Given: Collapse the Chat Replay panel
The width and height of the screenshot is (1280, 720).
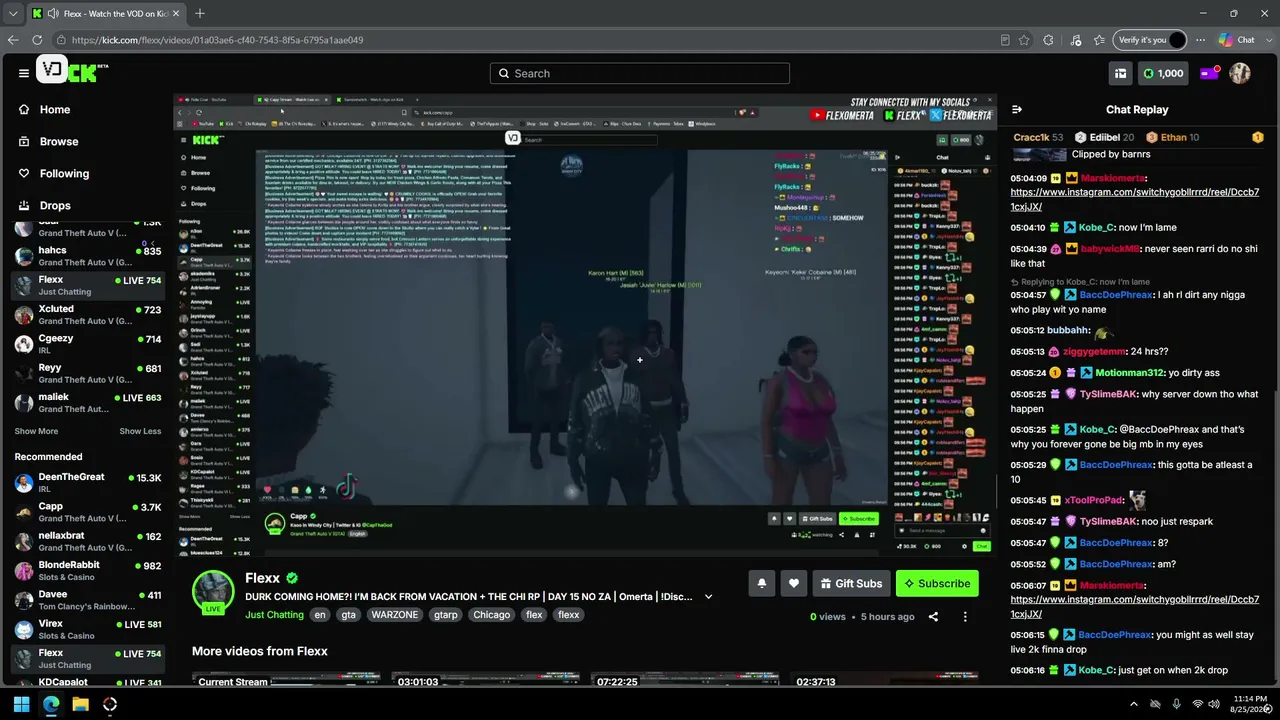Looking at the screenshot, I should pos(1017,110).
